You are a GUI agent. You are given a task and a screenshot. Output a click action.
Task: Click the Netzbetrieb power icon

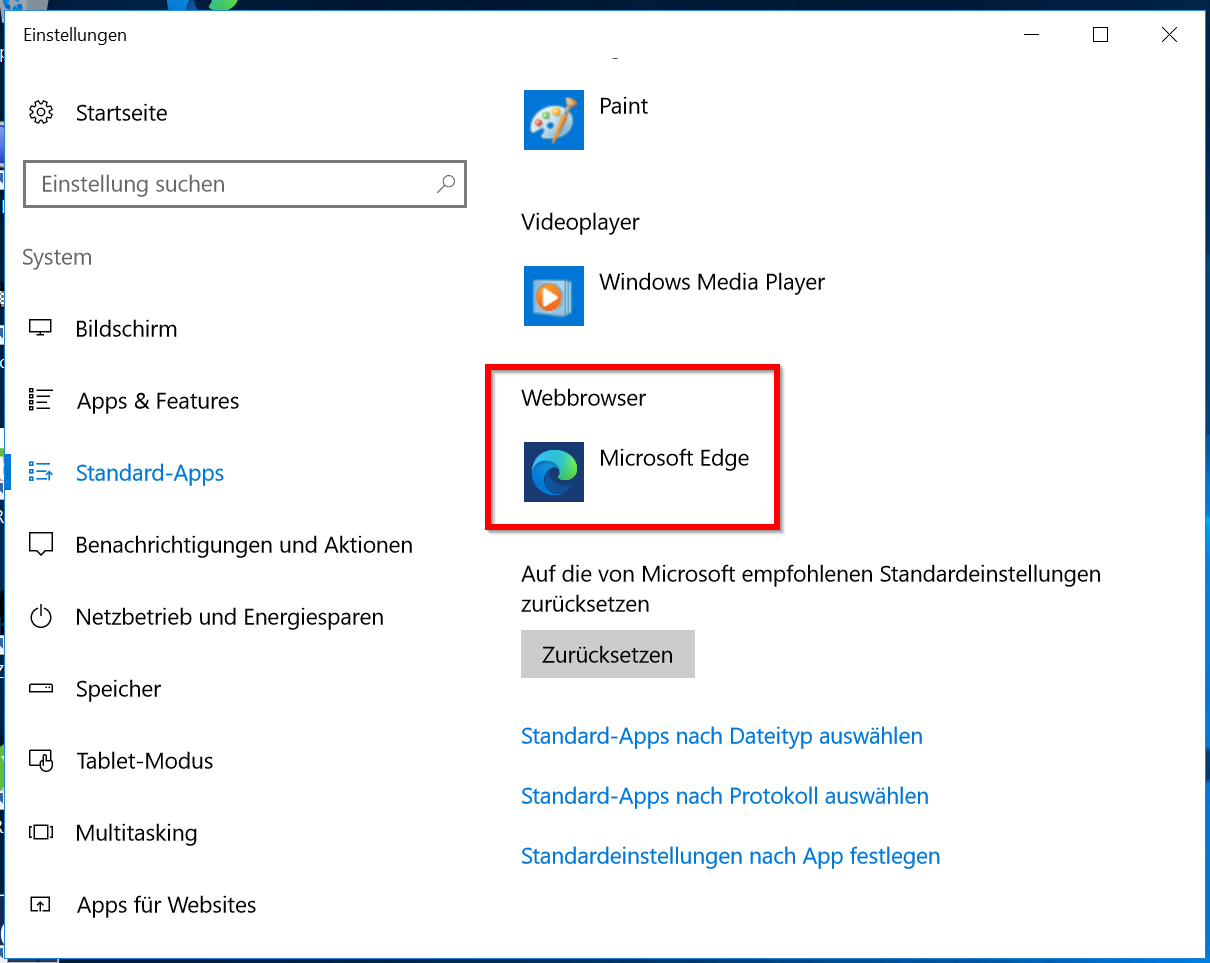(41, 617)
